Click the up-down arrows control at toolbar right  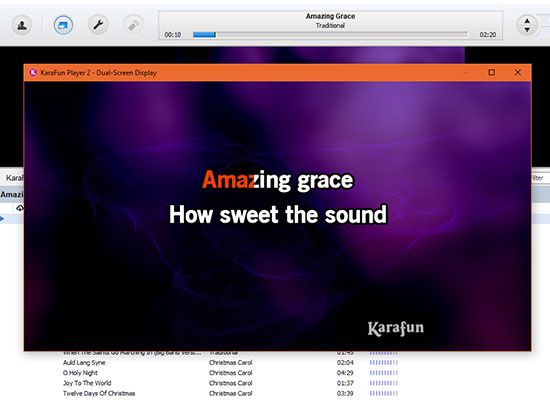pos(527,25)
